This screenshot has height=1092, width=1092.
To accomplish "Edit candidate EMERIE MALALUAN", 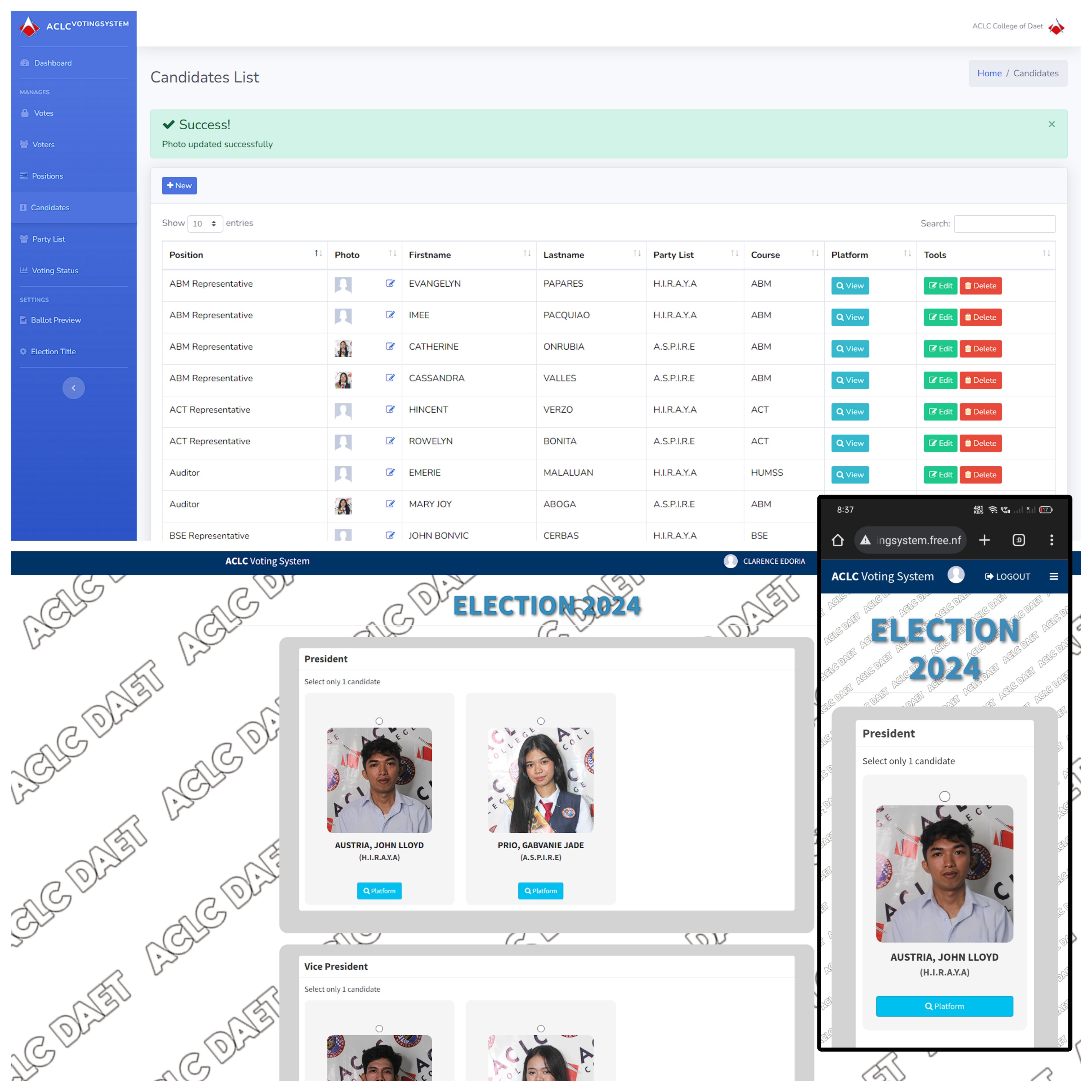I will click(940, 475).
